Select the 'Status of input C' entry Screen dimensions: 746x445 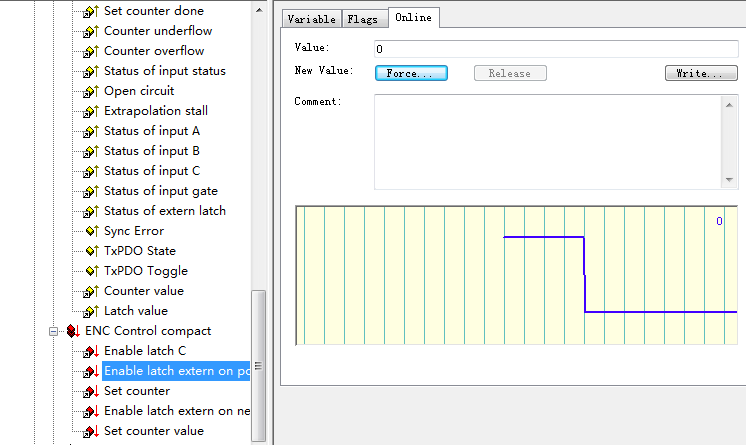[152, 171]
